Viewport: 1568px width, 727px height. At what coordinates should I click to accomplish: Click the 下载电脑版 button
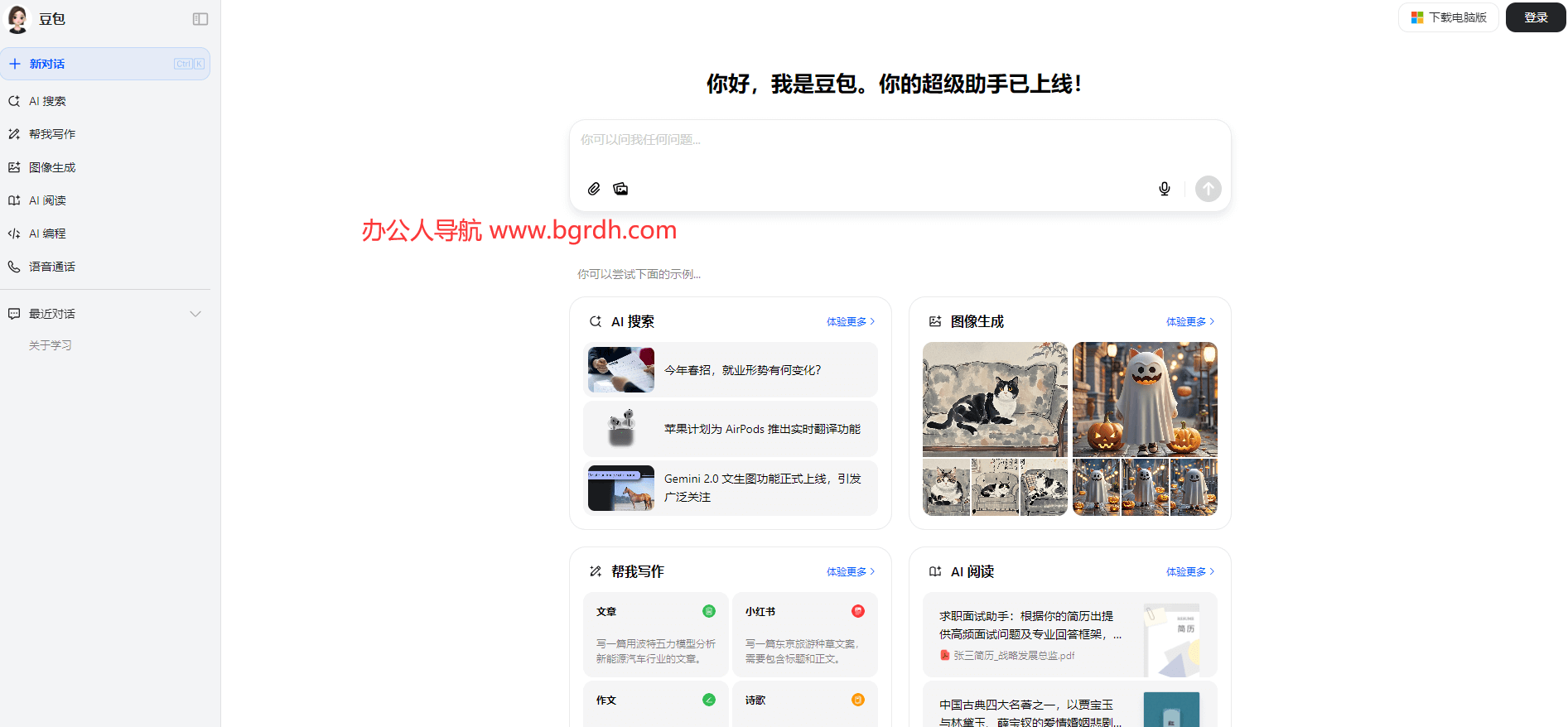click(x=1449, y=17)
